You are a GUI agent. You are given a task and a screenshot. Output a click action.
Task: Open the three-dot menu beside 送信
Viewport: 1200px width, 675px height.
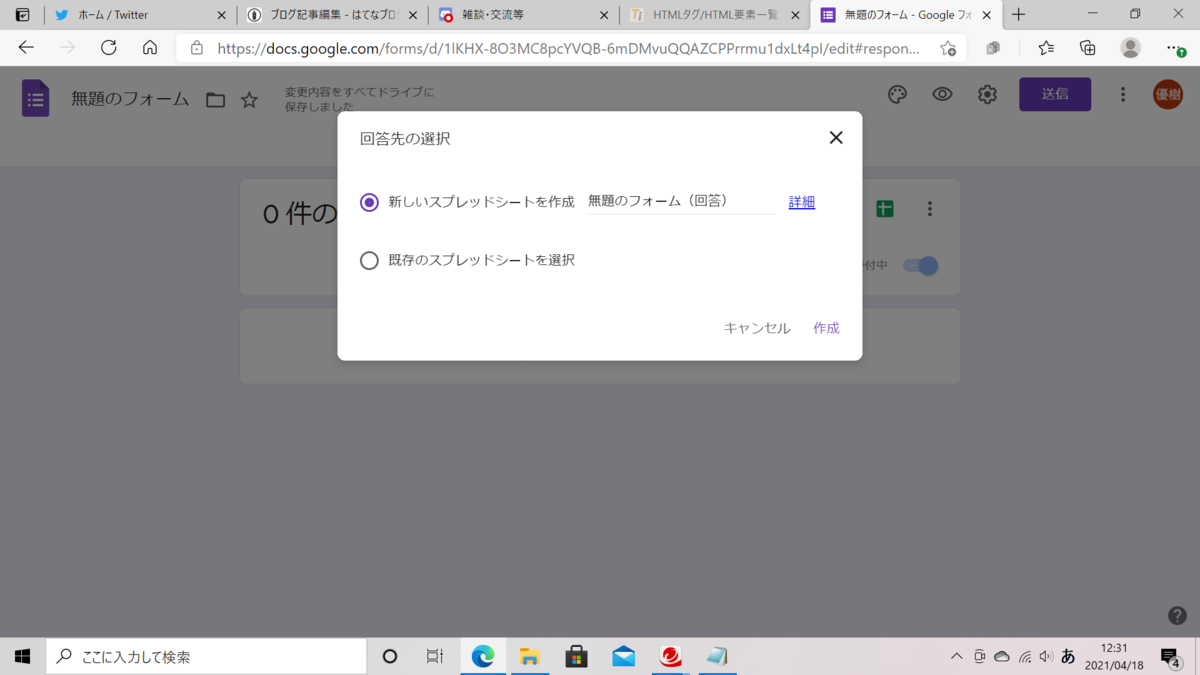click(x=1123, y=94)
